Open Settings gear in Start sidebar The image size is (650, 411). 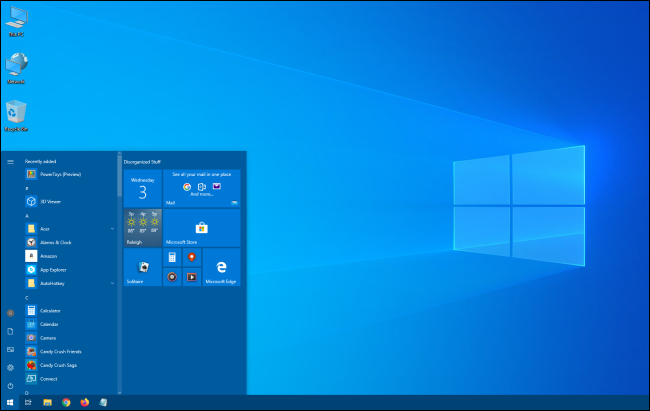pos(10,367)
